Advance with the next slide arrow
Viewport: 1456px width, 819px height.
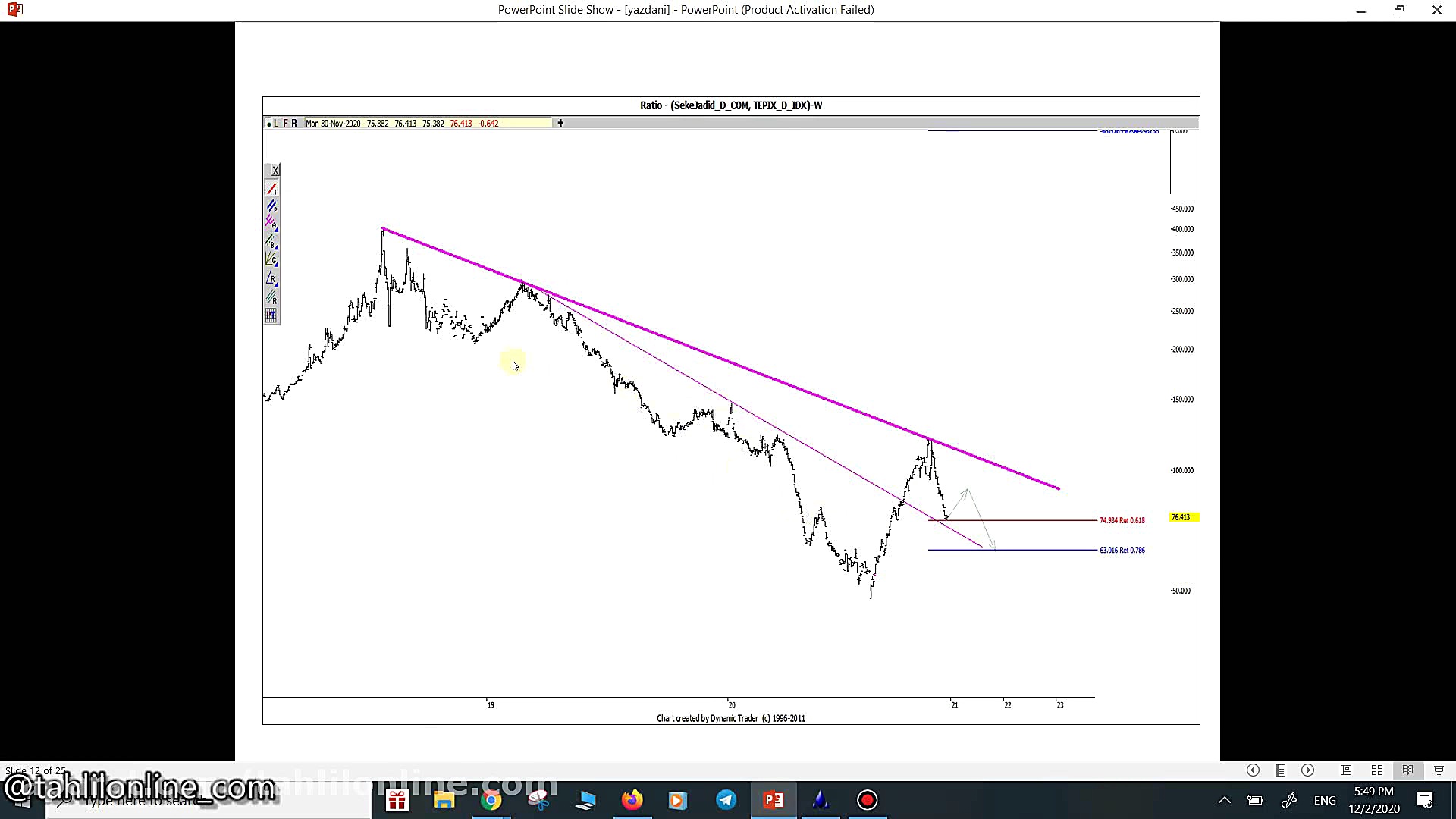(x=1308, y=770)
